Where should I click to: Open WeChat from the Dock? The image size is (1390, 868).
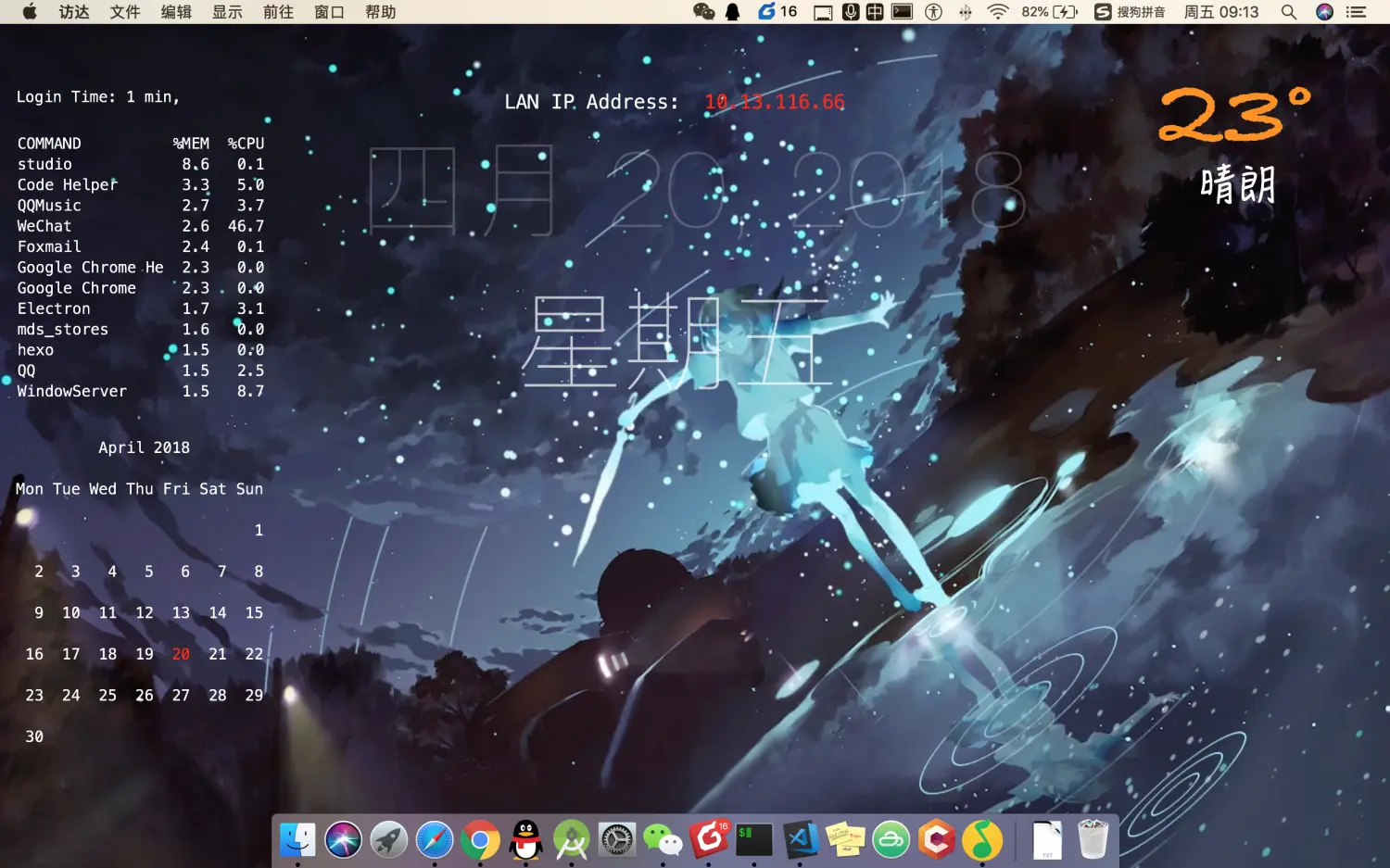[663, 840]
